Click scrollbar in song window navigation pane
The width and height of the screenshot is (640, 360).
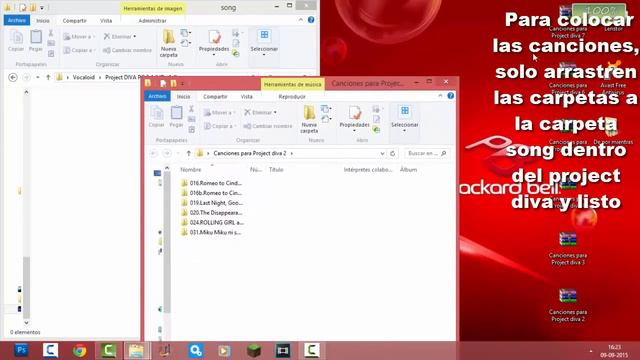(27, 288)
